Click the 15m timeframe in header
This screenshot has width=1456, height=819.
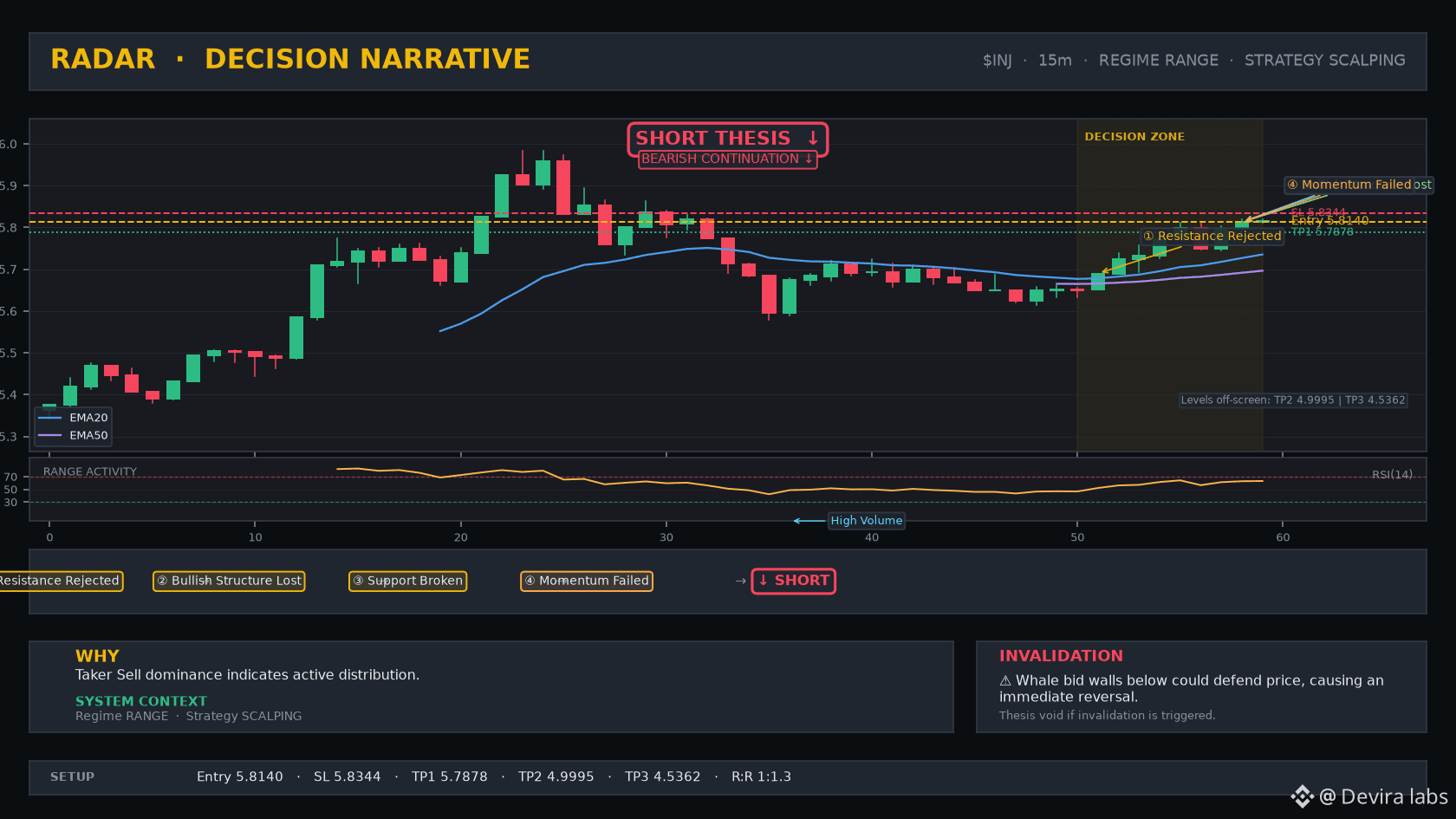[1055, 61]
